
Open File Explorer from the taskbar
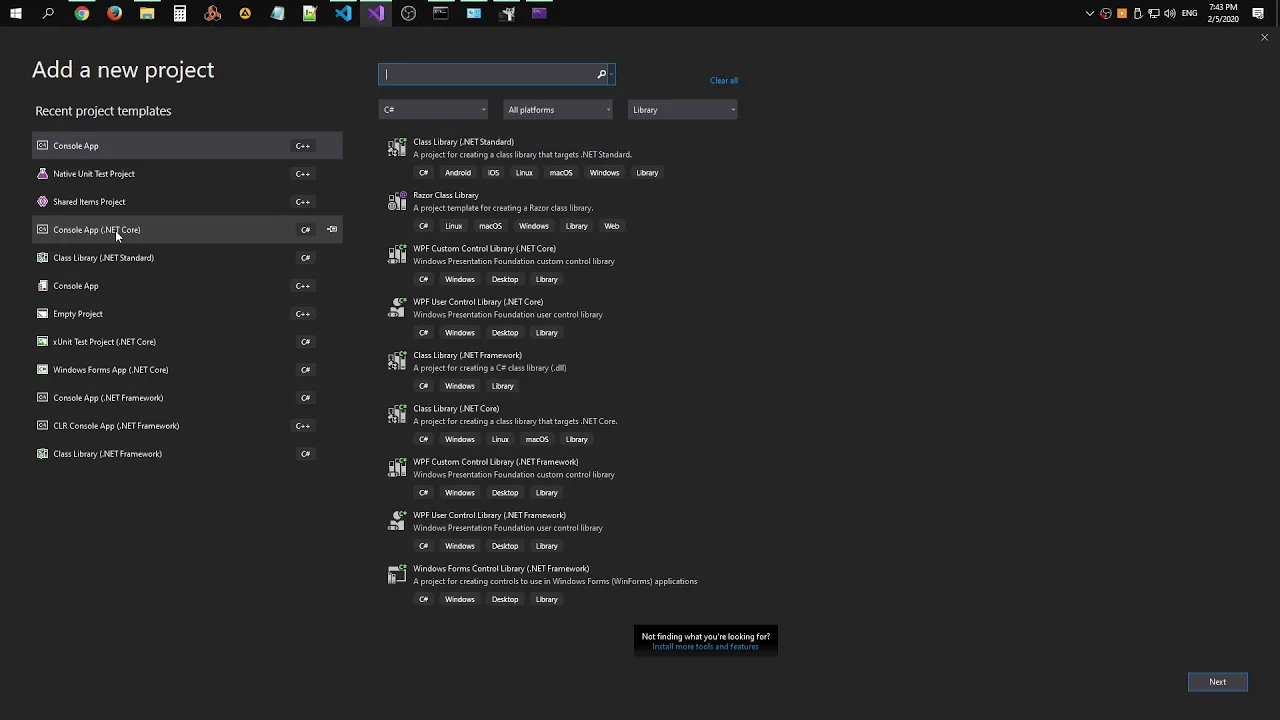point(147,13)
